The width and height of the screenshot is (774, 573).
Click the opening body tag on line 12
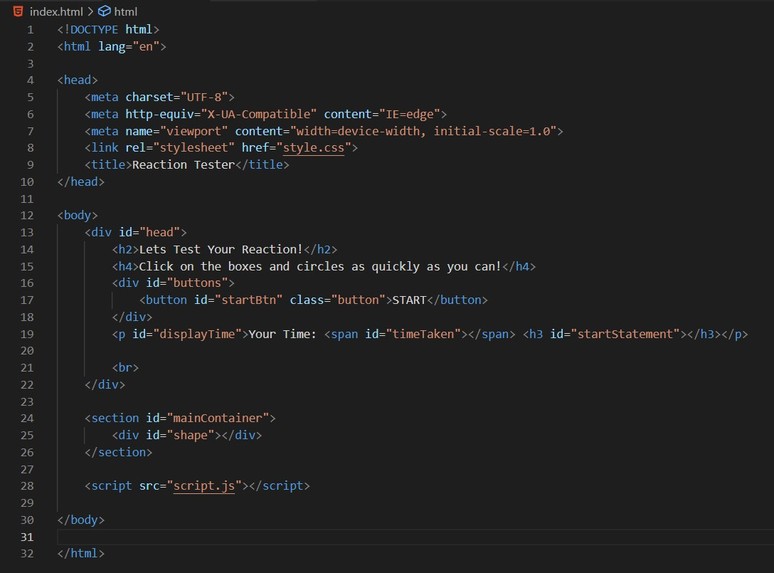(x=77, y=216)
